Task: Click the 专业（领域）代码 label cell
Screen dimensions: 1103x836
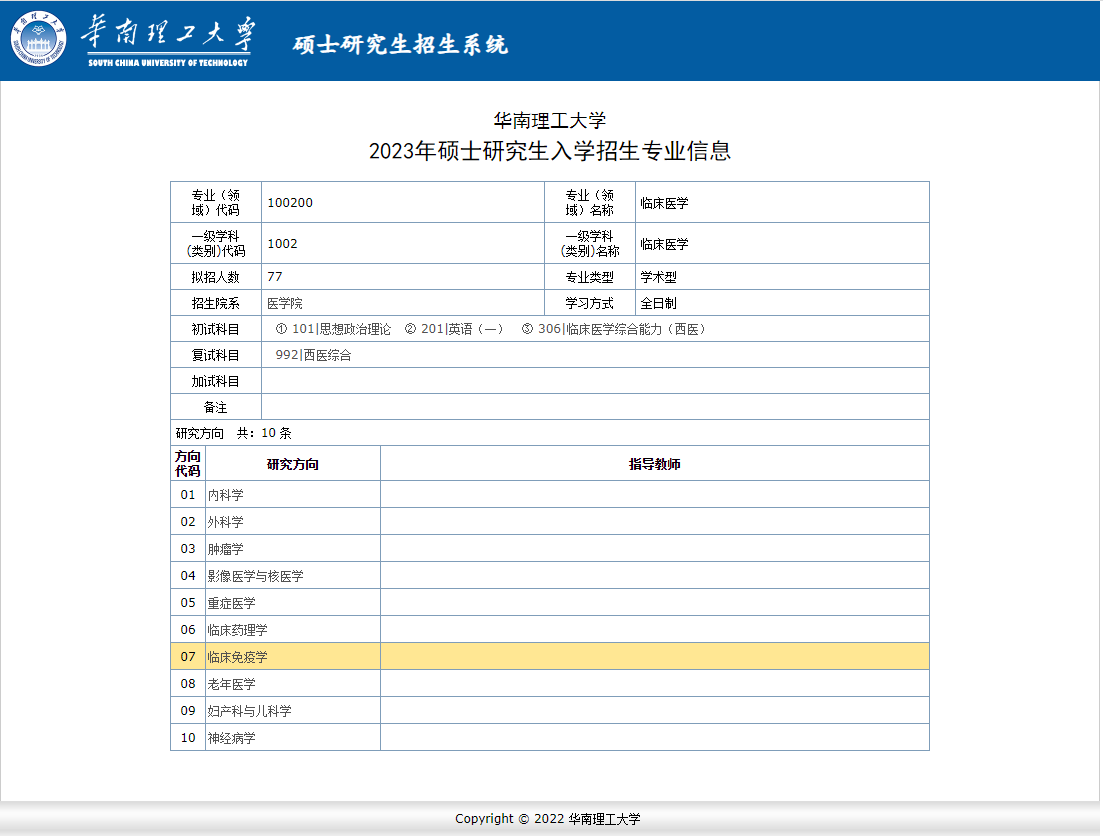Action: (216, 203)
